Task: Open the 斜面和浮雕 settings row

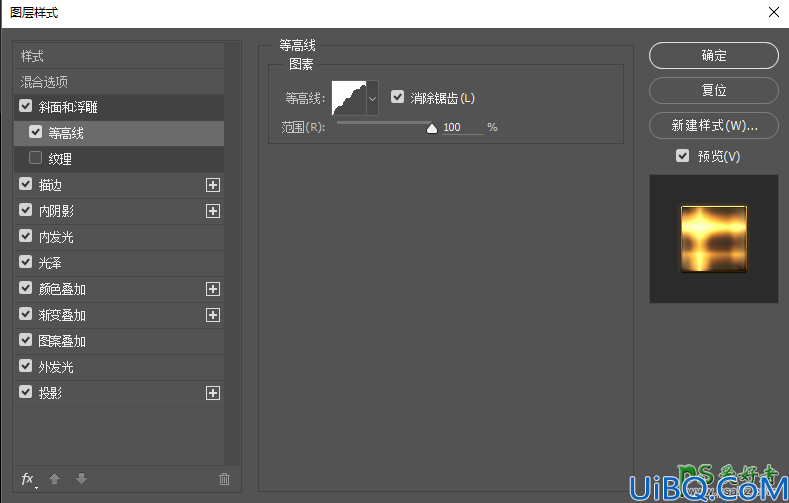Action: [119, 107]
